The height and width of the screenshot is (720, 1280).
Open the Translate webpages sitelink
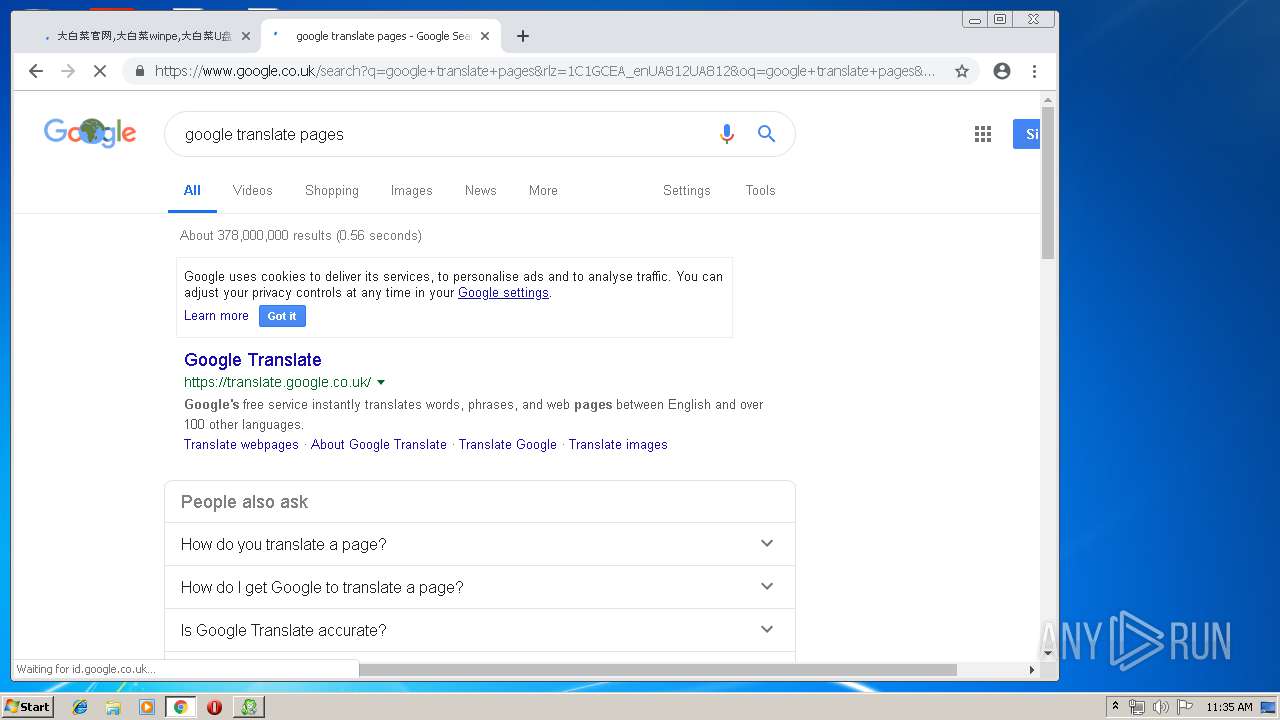coord(241,445)
